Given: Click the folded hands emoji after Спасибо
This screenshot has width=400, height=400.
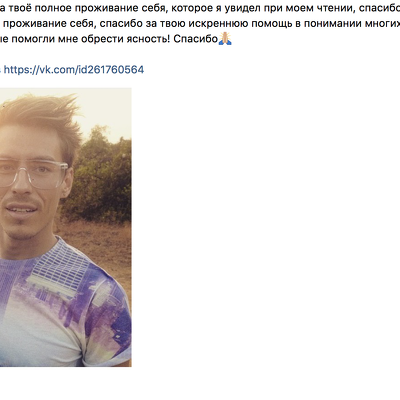Looking at the screenshot, I should click(225, 39).
